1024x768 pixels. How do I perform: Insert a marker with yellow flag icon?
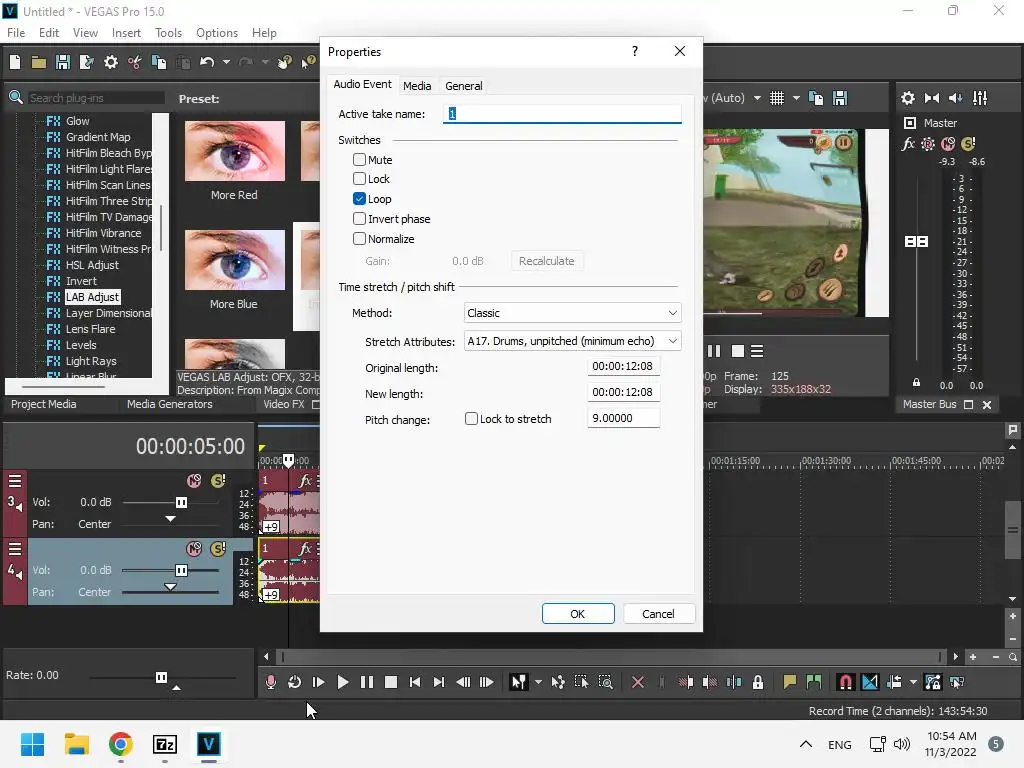(x=790, y=682)
